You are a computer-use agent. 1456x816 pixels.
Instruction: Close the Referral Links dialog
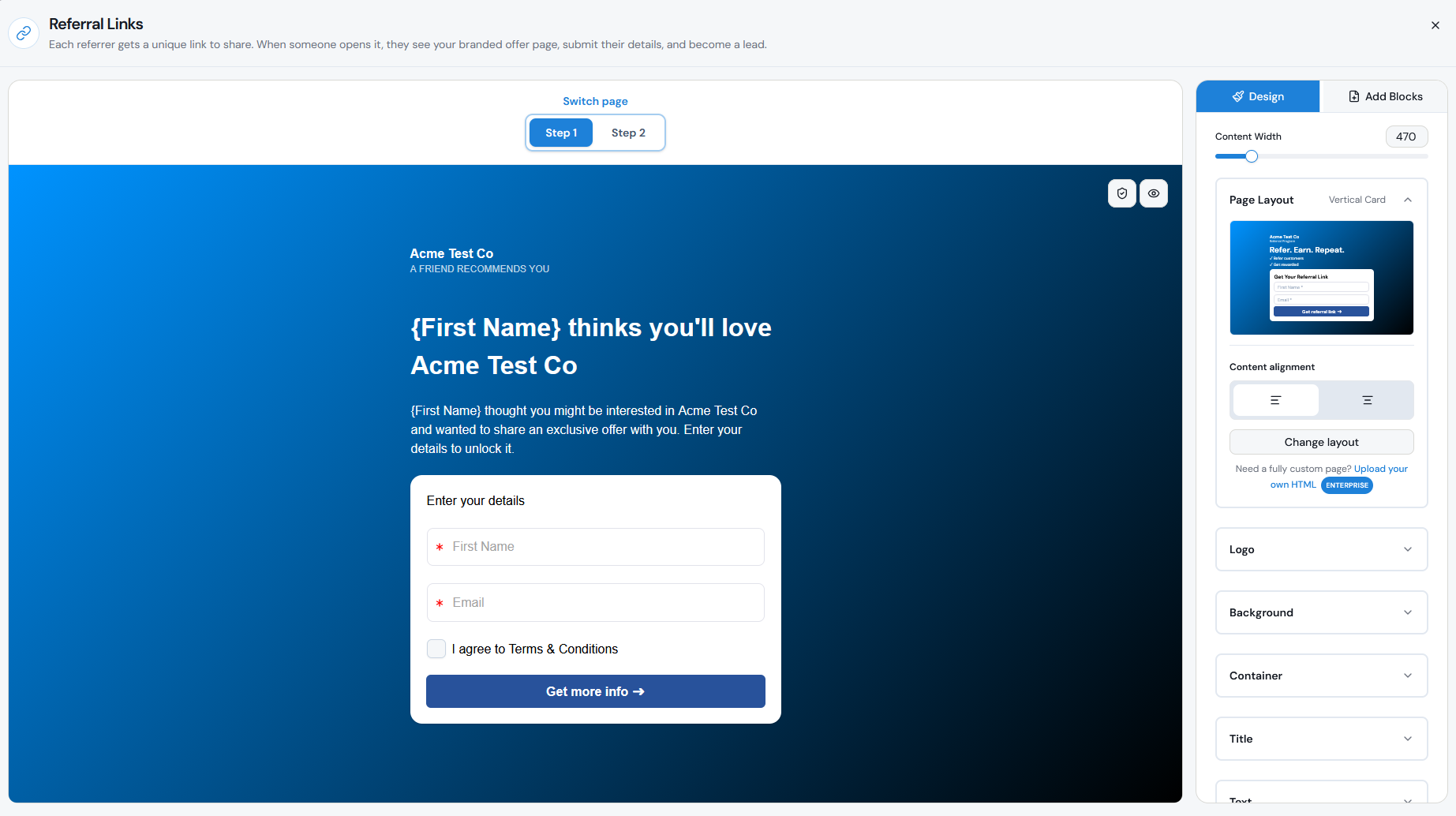tap(1435, 25)
